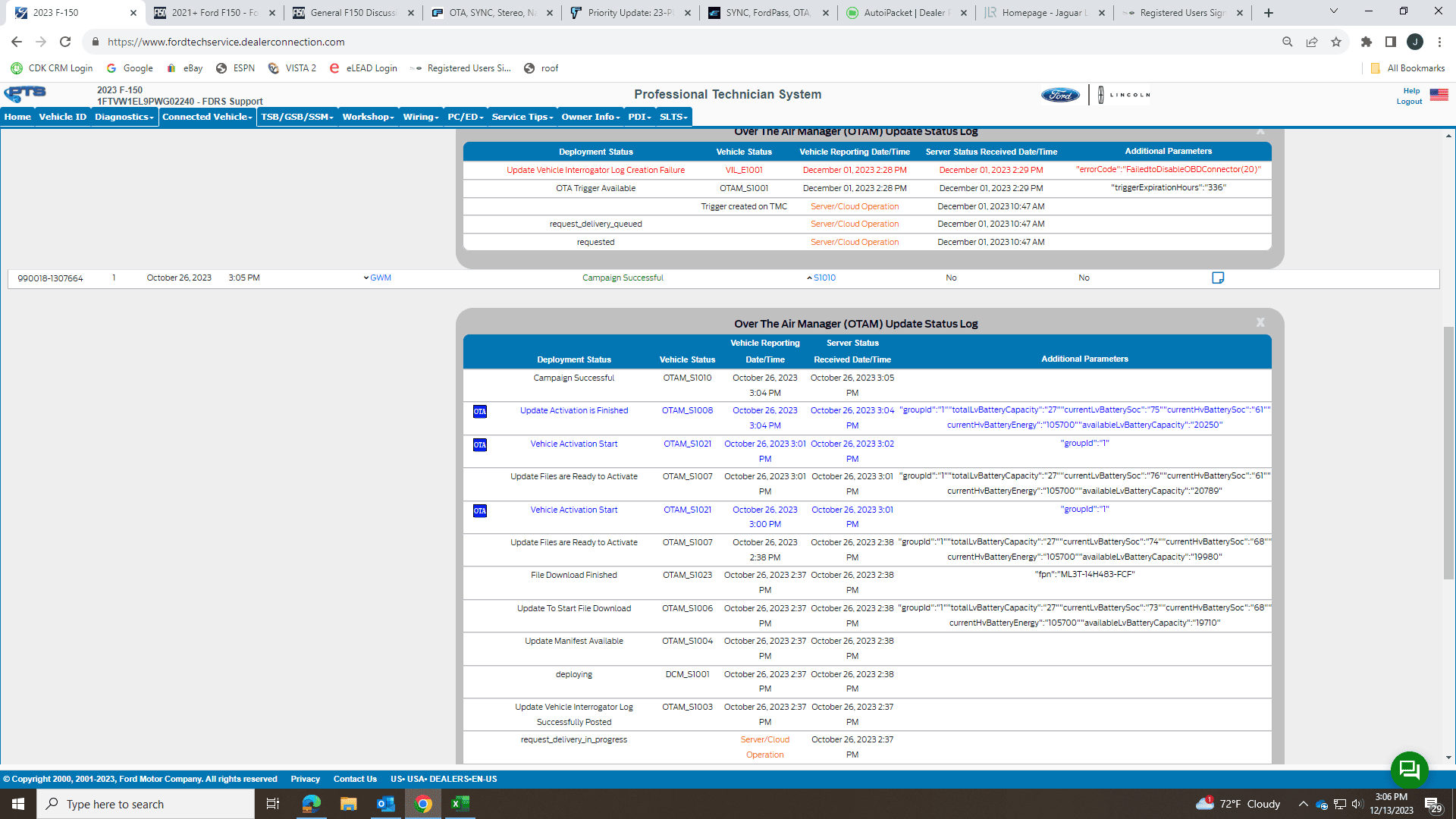Open the Chrome three-dot menu
The width and height of the screenshot is (1456, 819).
click(1439, 42)
